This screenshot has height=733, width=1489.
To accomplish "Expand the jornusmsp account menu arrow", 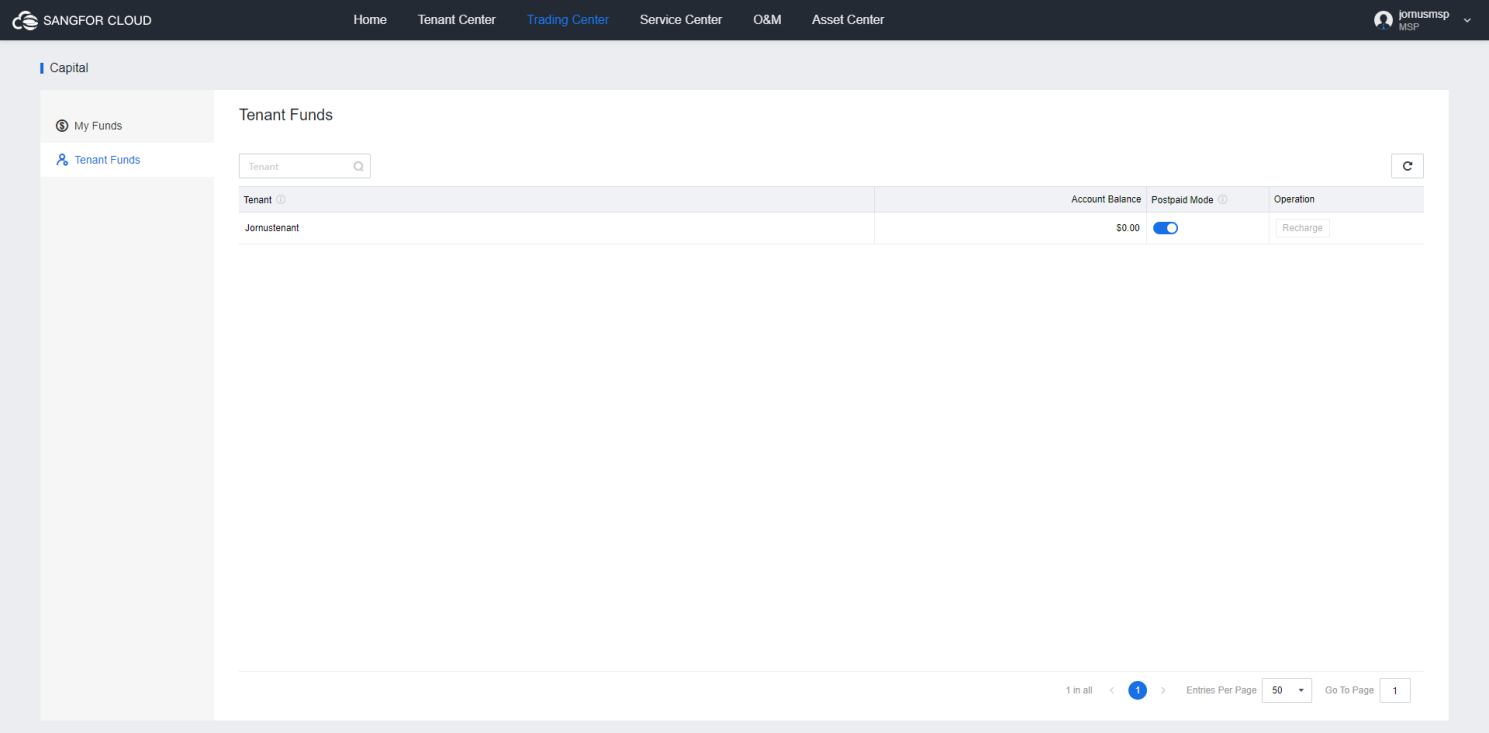I will click(x=1467, y=20).
